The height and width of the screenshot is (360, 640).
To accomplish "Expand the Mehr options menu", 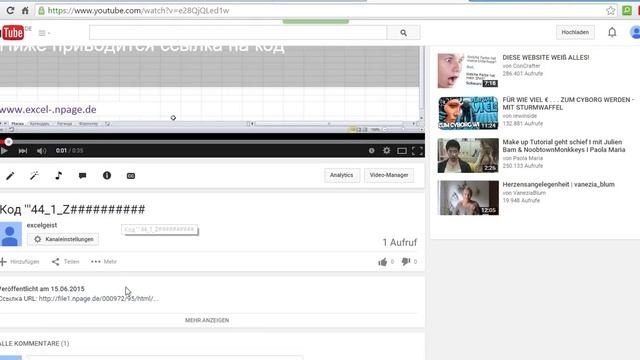I will [104, 262].
